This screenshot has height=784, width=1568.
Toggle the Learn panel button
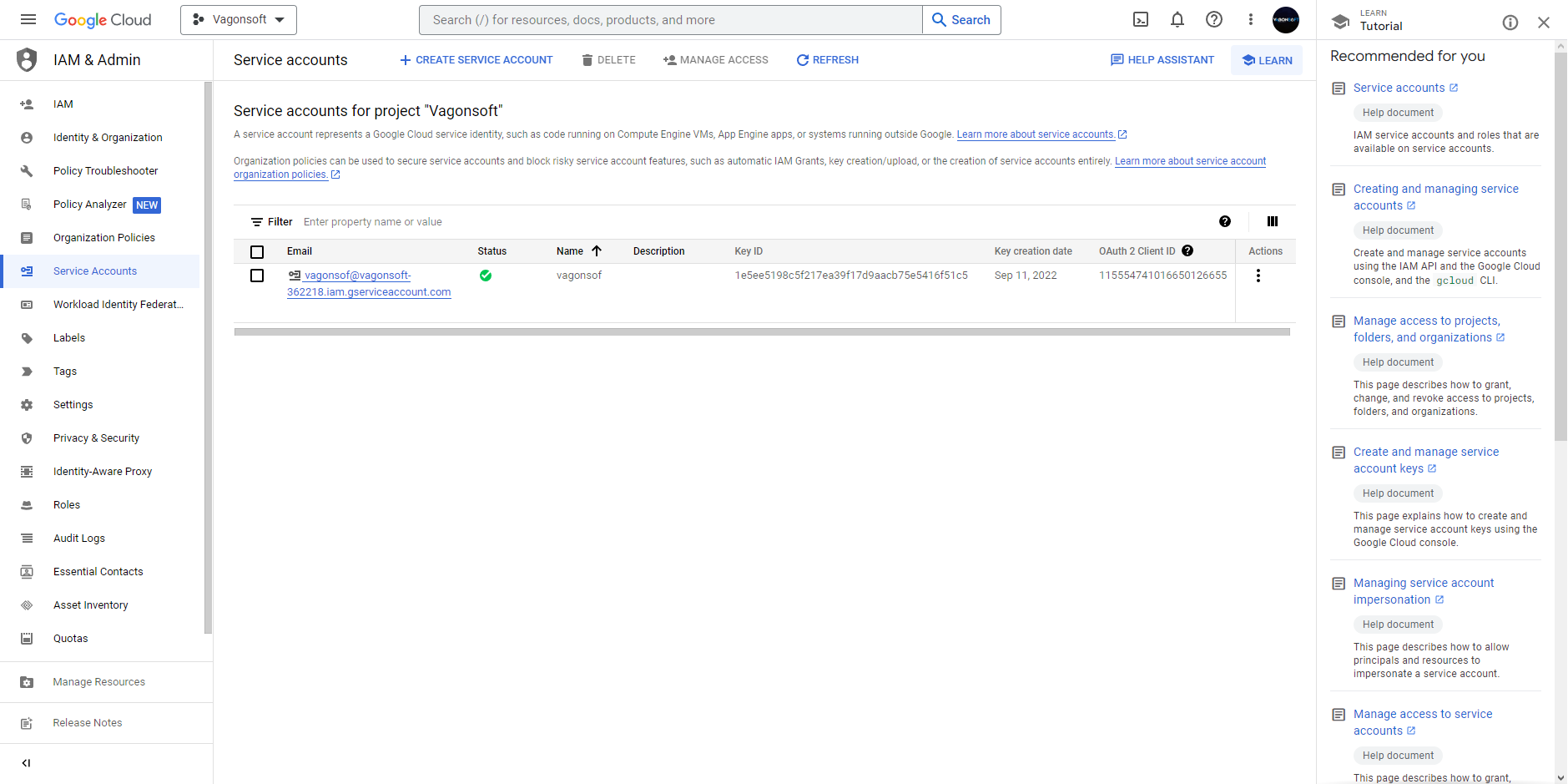click(1267, 60)
